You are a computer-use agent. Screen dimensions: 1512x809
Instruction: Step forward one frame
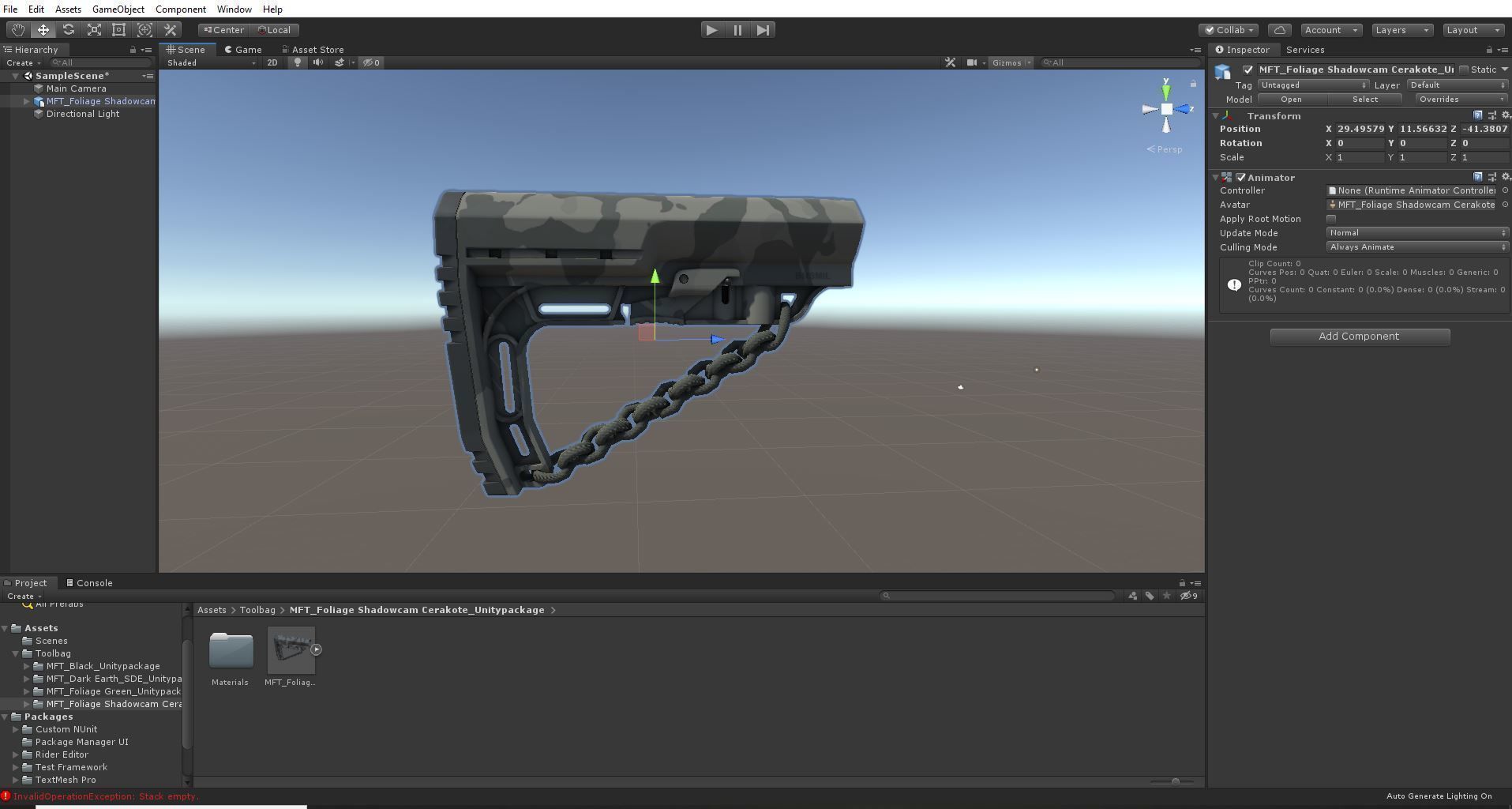click(763, 30)
